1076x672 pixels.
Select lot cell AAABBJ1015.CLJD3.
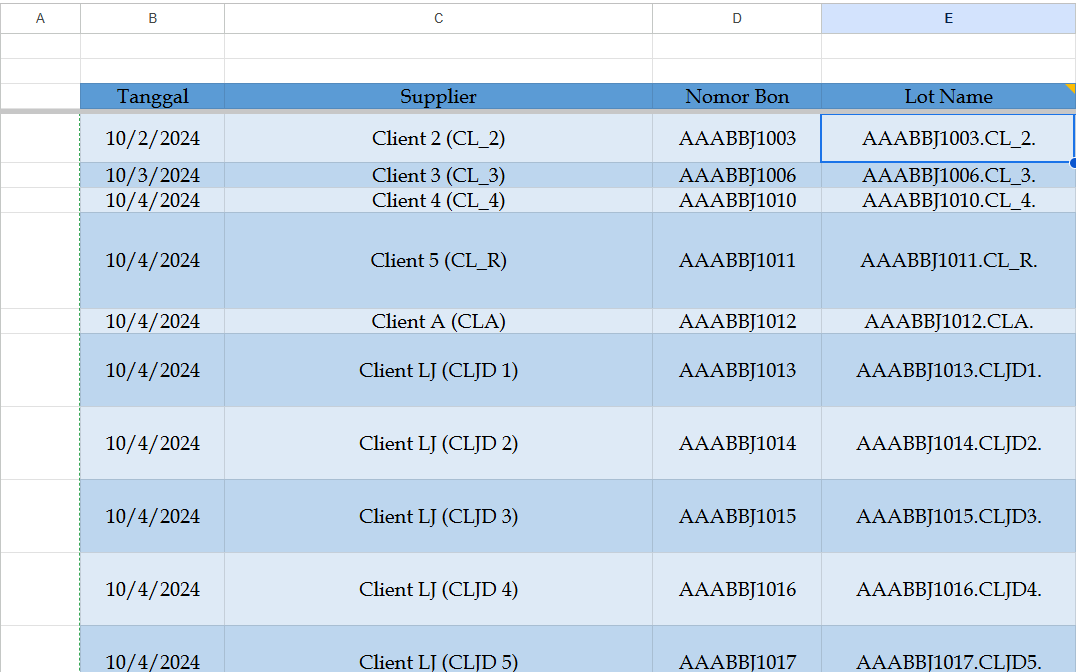pos(948,516)
